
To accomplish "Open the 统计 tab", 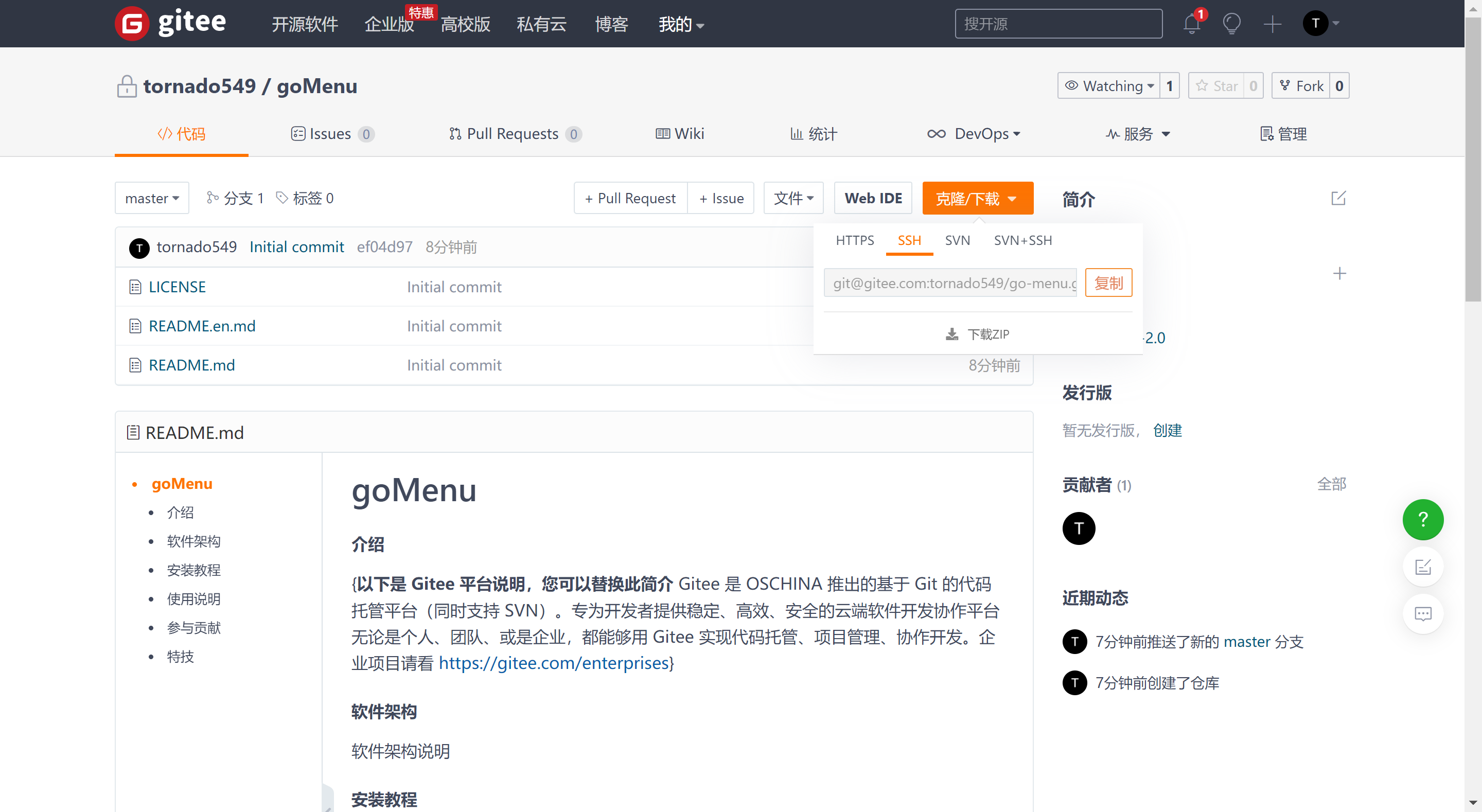I will pyautogui.click(x=814, y=134).
